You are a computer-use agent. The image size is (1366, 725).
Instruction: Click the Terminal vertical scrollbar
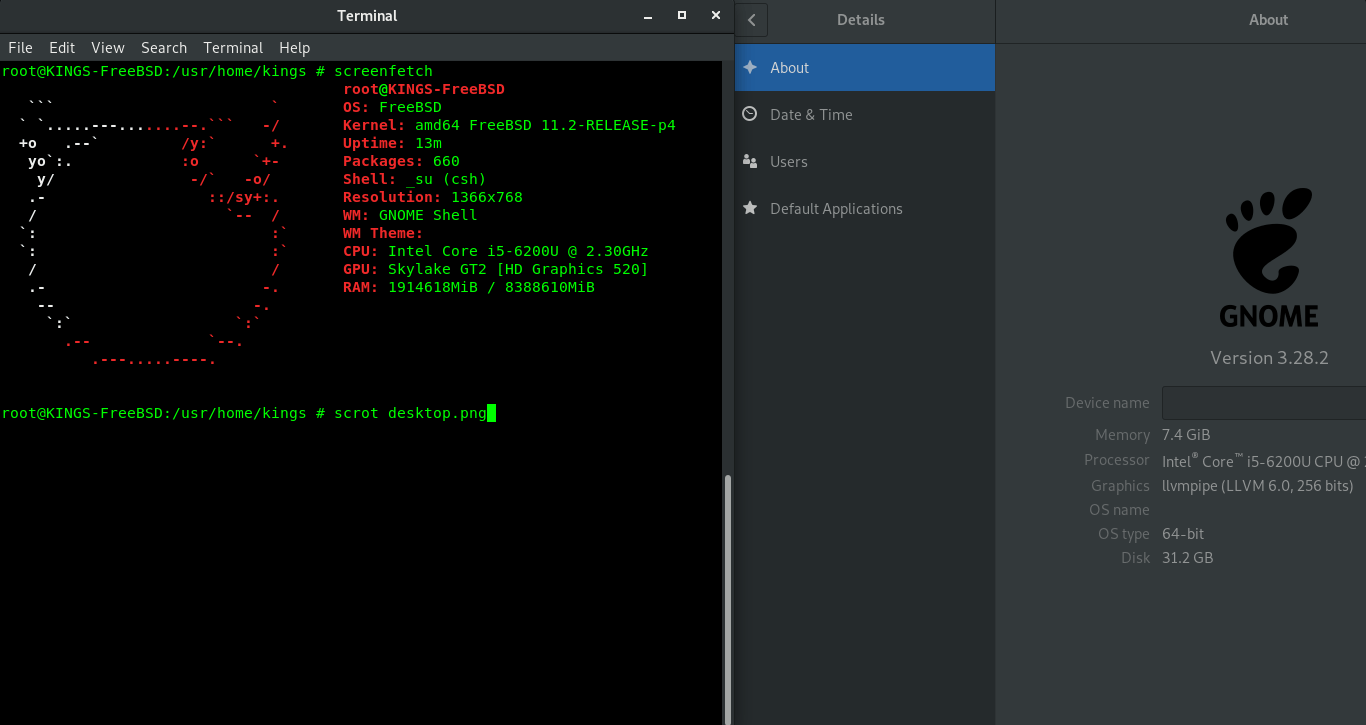tap(727, 598)
